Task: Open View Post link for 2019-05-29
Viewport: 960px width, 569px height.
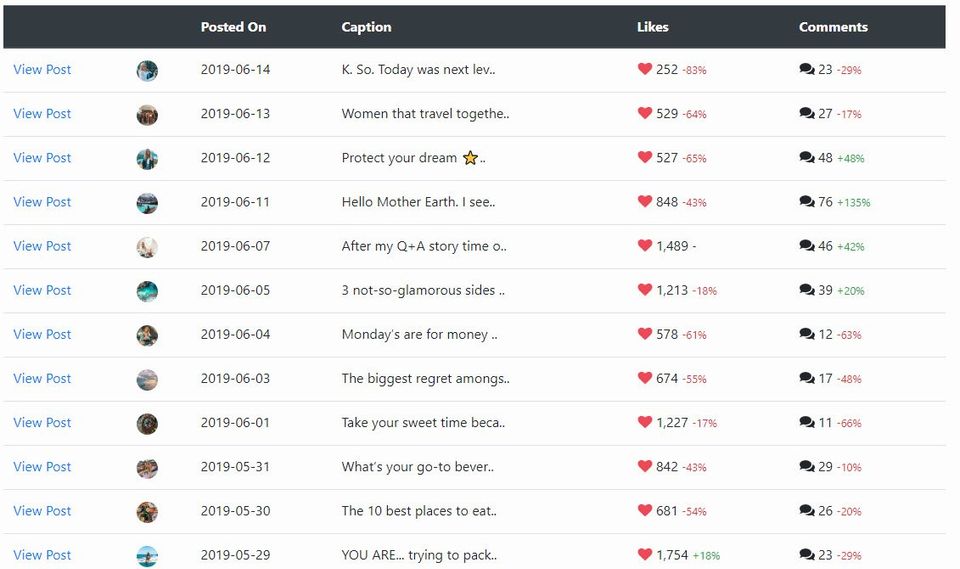Action: coord(42,554)
